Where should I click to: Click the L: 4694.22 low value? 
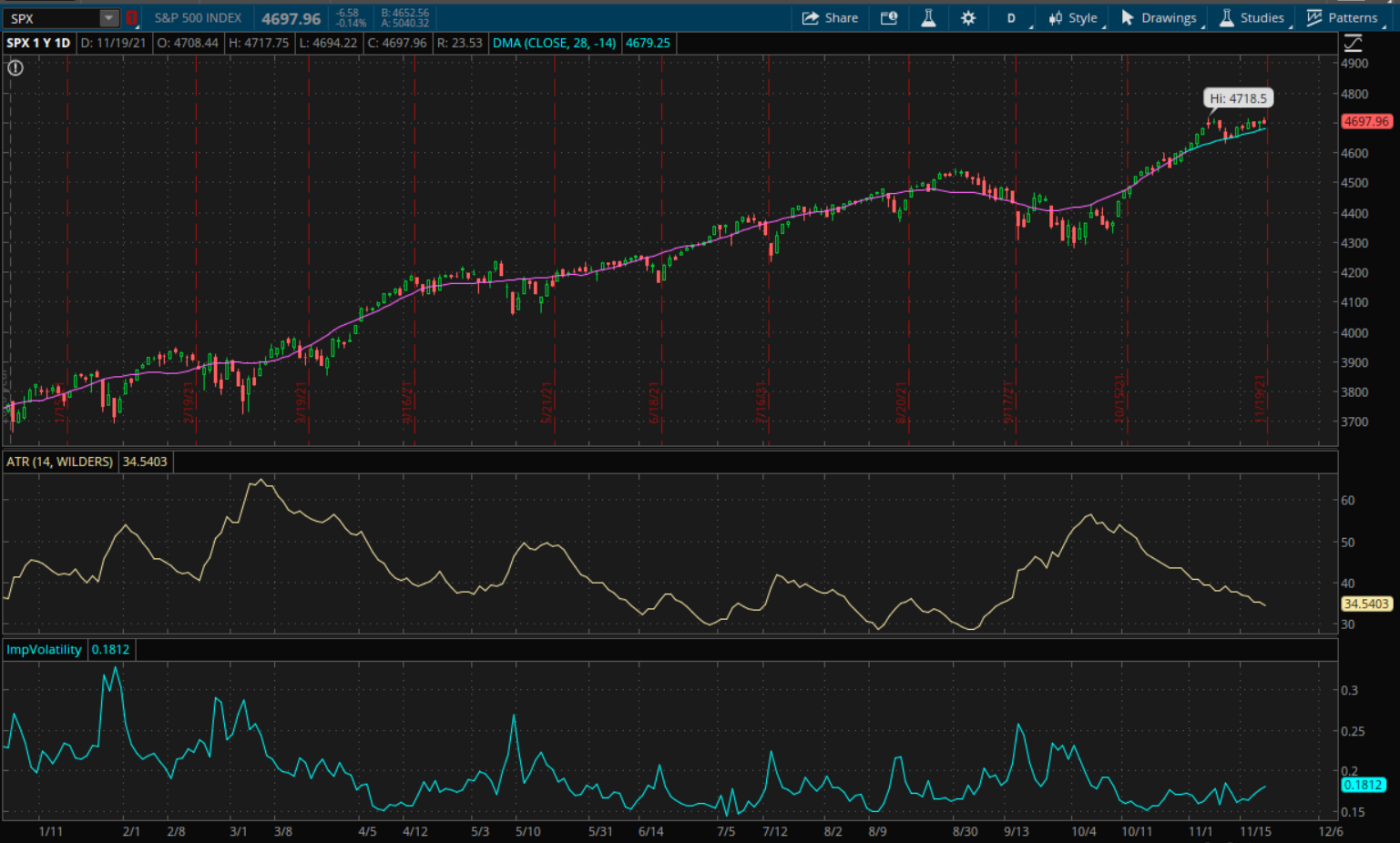328,43
